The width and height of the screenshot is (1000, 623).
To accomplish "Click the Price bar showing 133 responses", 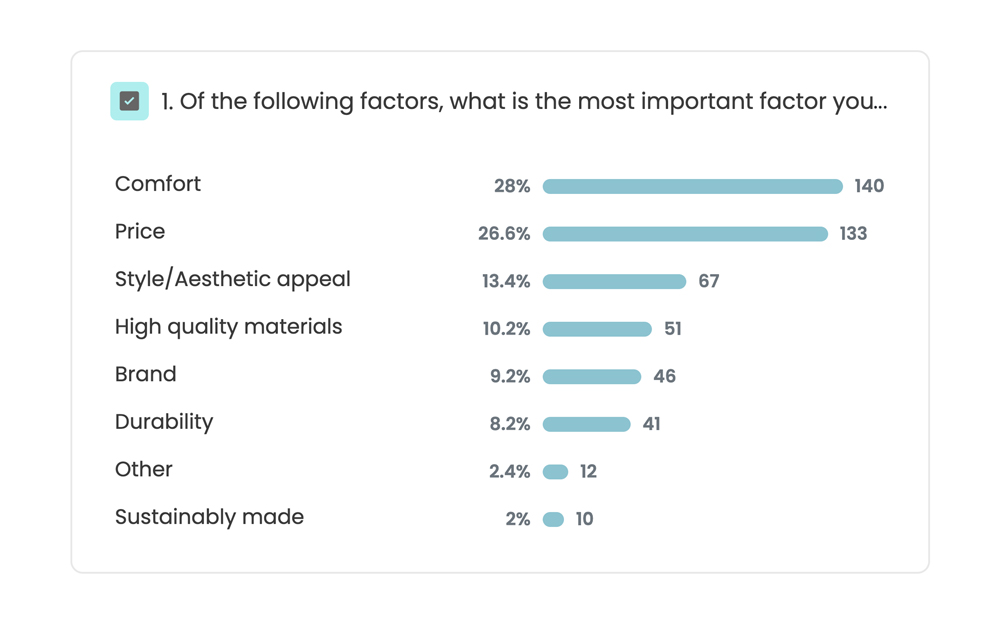I will (x=685, y=234).
